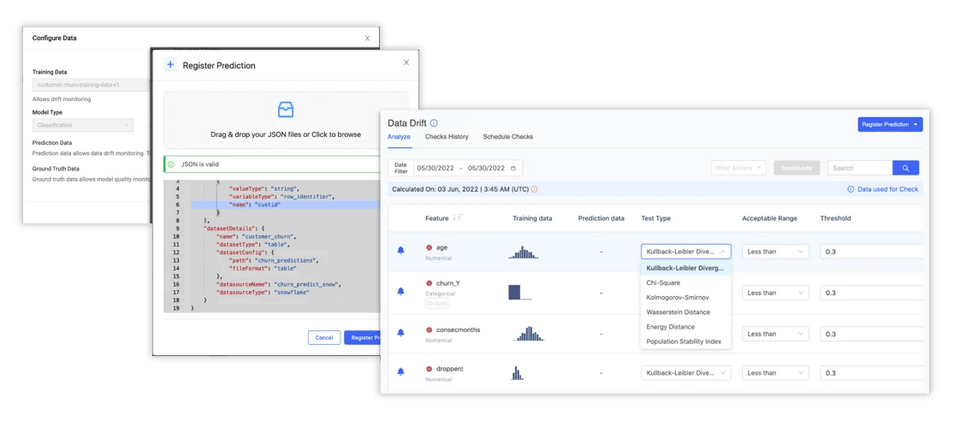
Task: Edit the Threshold field for age
Action: [872, 251]
